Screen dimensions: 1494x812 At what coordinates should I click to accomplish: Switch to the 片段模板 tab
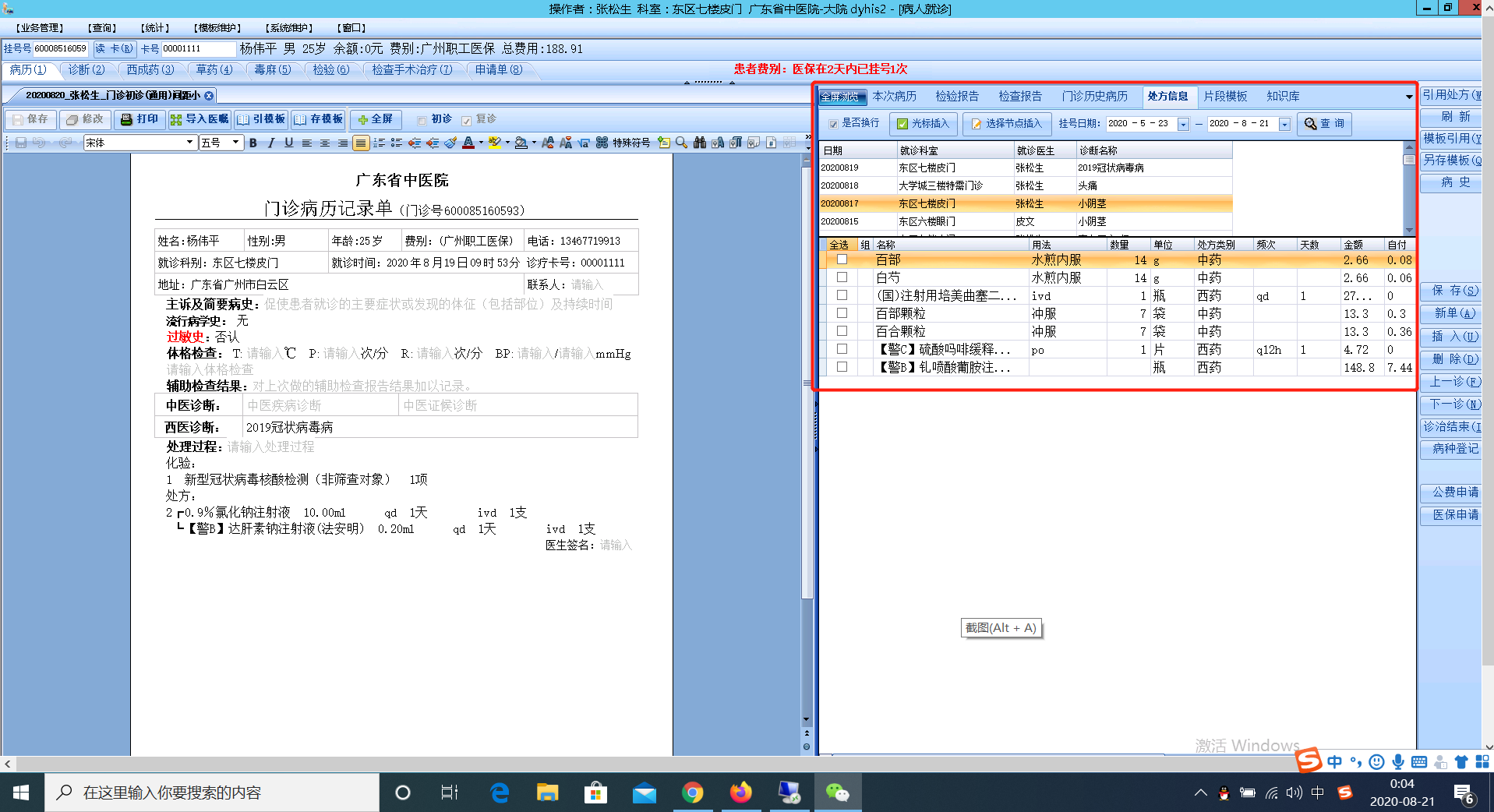coord(1225,97)
